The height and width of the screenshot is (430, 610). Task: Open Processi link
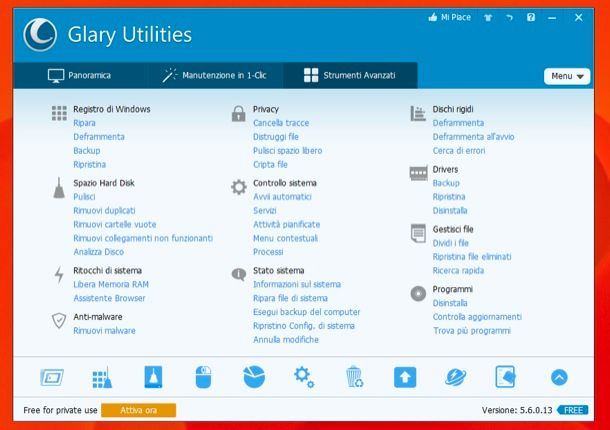click(268, 252)
